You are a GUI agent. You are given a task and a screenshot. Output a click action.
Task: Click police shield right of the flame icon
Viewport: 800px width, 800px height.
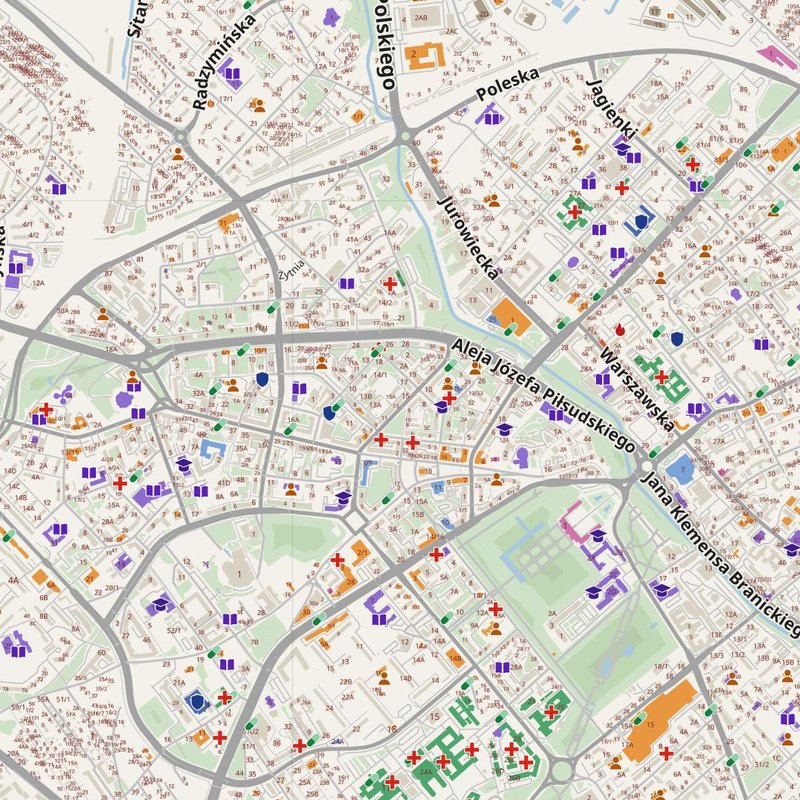click(x=677, y=339)
